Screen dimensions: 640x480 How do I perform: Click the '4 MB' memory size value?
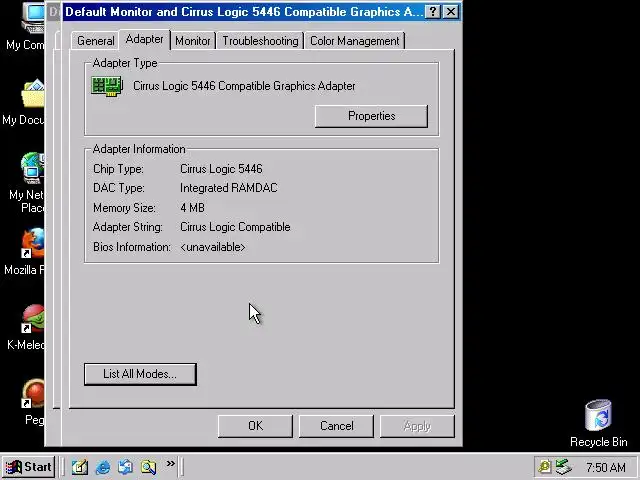click(x=192, y=208)
